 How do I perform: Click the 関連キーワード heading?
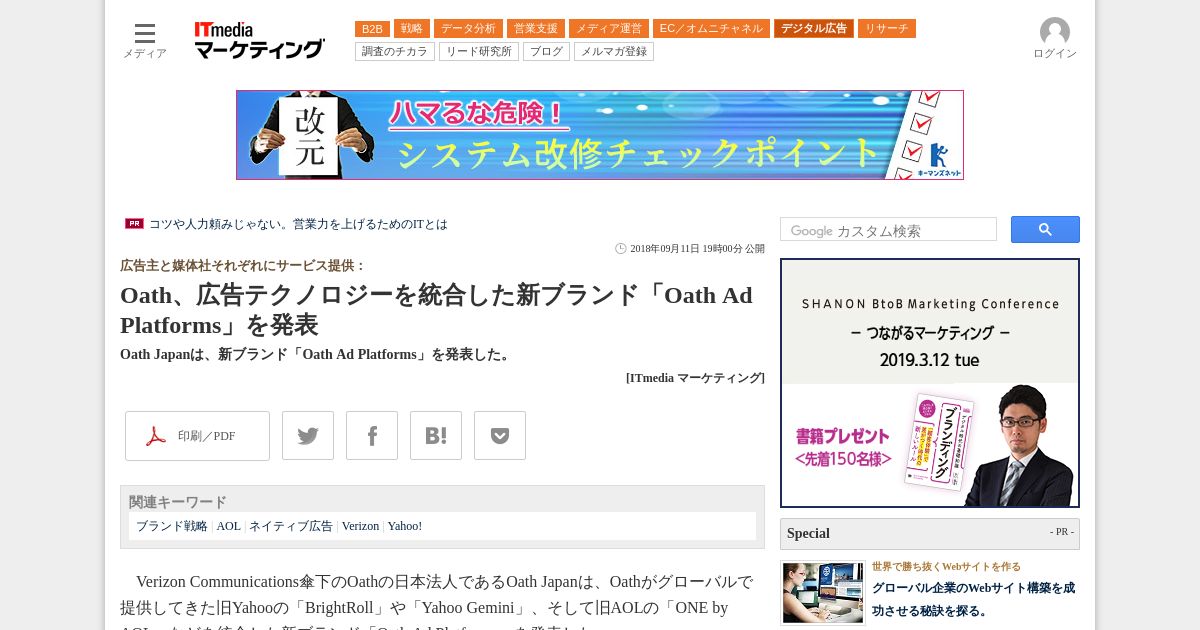pos(178,502)
